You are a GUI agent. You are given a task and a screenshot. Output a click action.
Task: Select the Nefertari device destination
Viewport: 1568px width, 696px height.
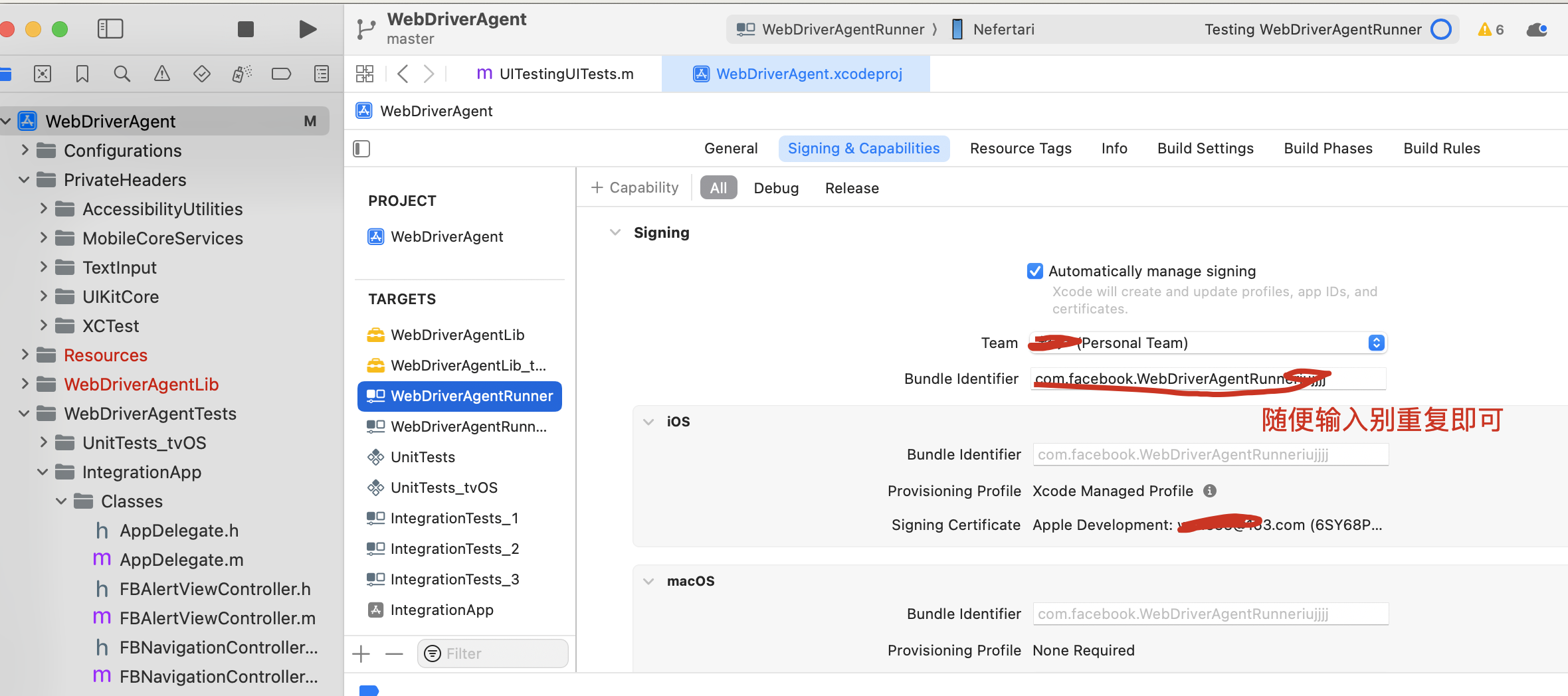click(x=994, y=29)
